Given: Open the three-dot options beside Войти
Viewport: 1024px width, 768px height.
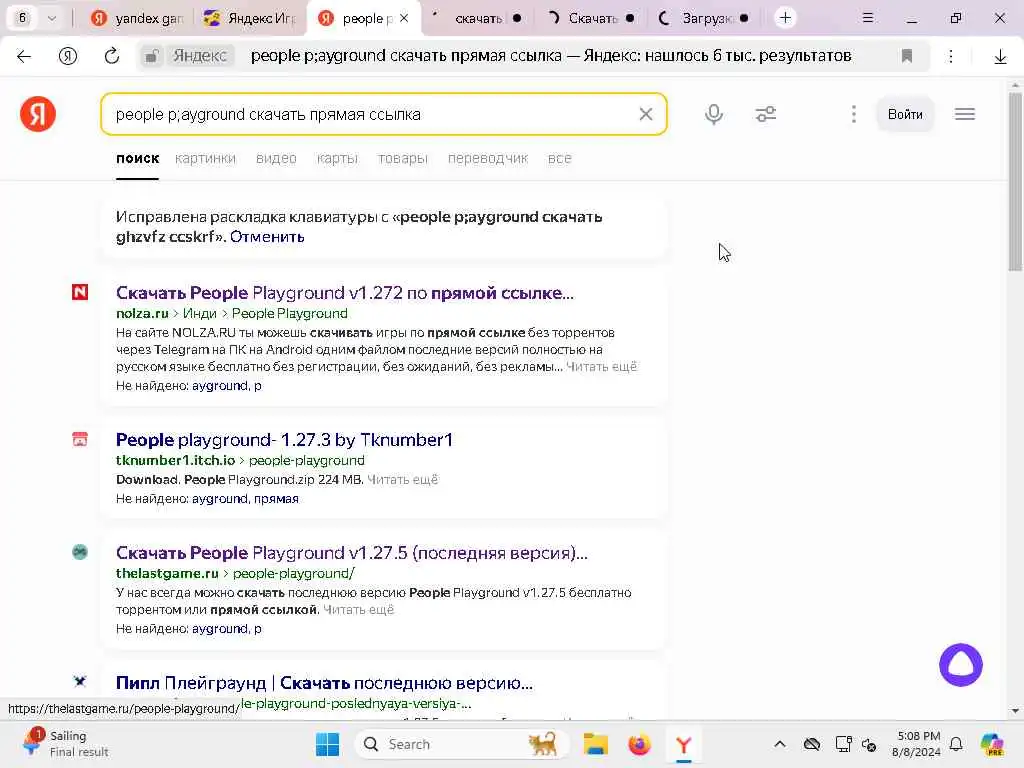Looking at the screenshot, I should (854, 114).
